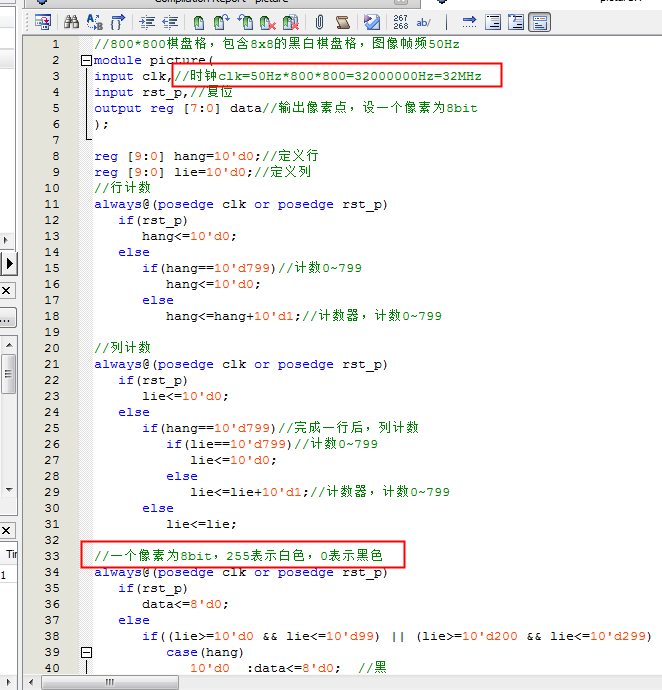Jump to the next bookmark
Screen dimensions: 662x690
coord(222,22)
